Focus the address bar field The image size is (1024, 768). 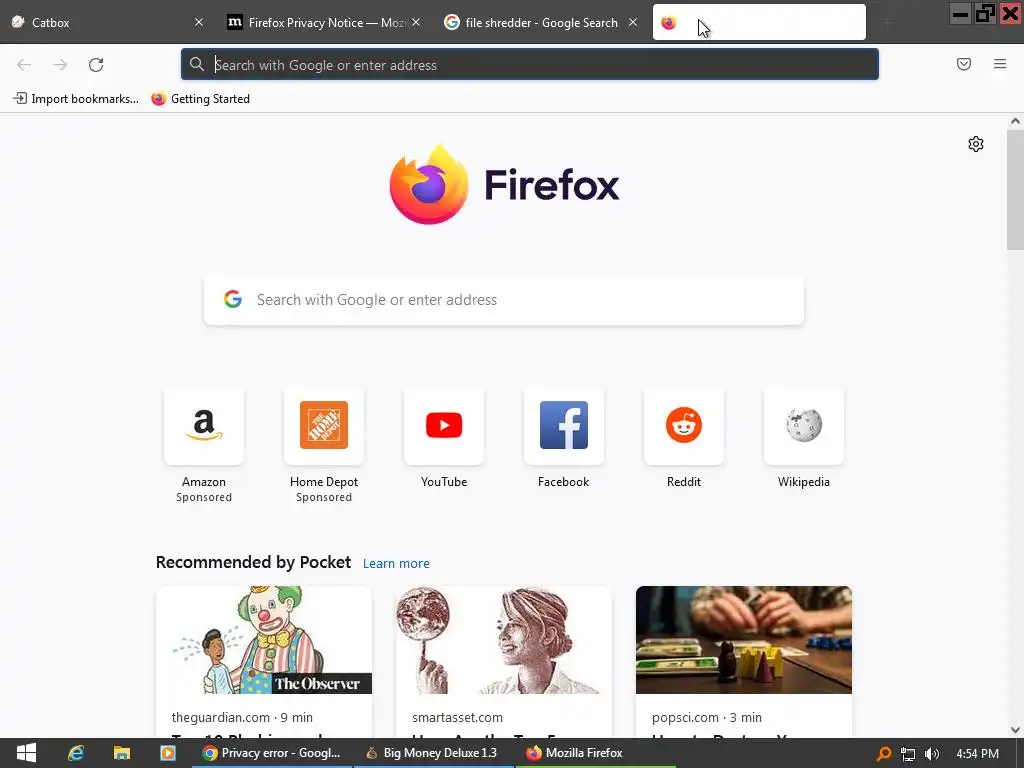530,64
